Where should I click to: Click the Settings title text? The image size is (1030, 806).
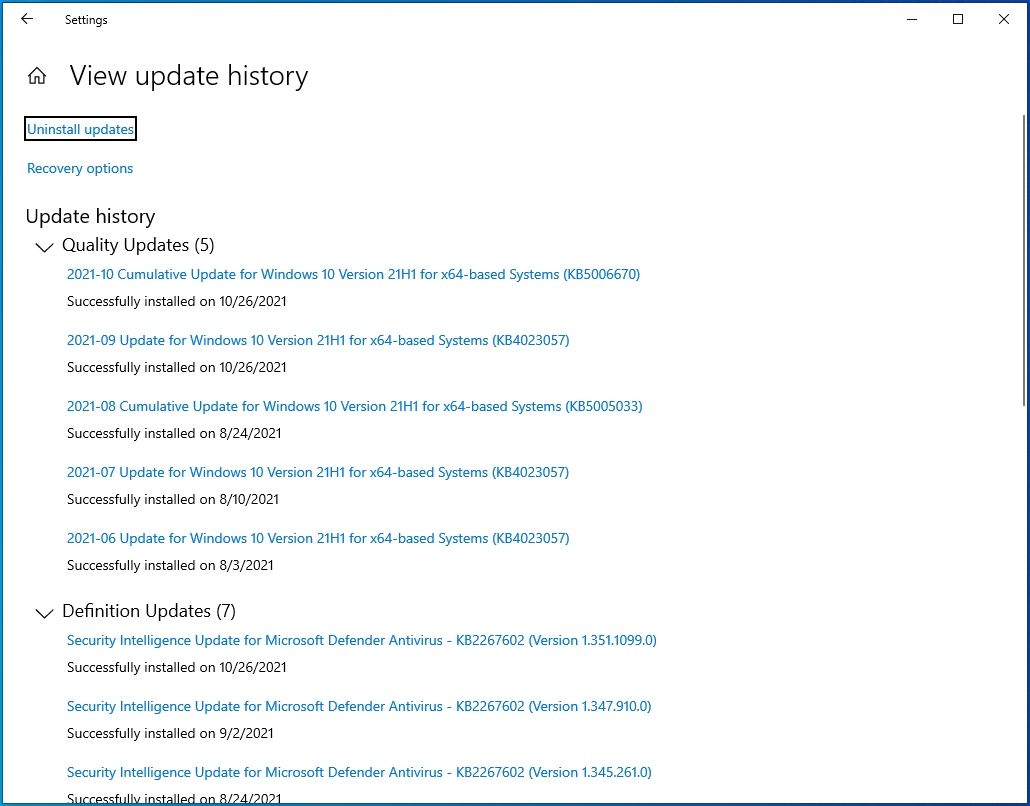pos(85,19)
